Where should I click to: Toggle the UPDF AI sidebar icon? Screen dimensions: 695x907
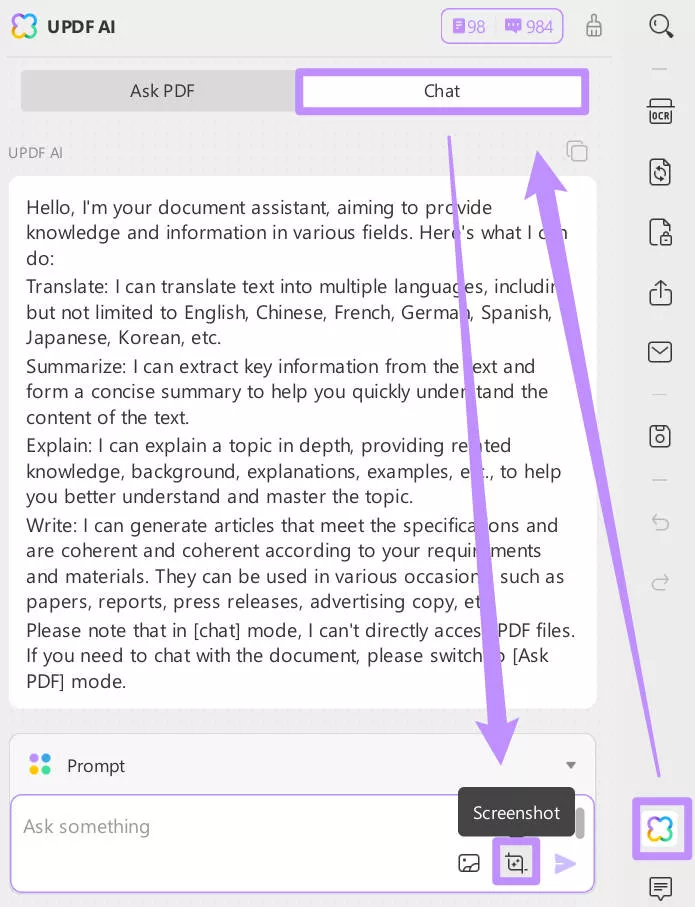pos(660,828)
